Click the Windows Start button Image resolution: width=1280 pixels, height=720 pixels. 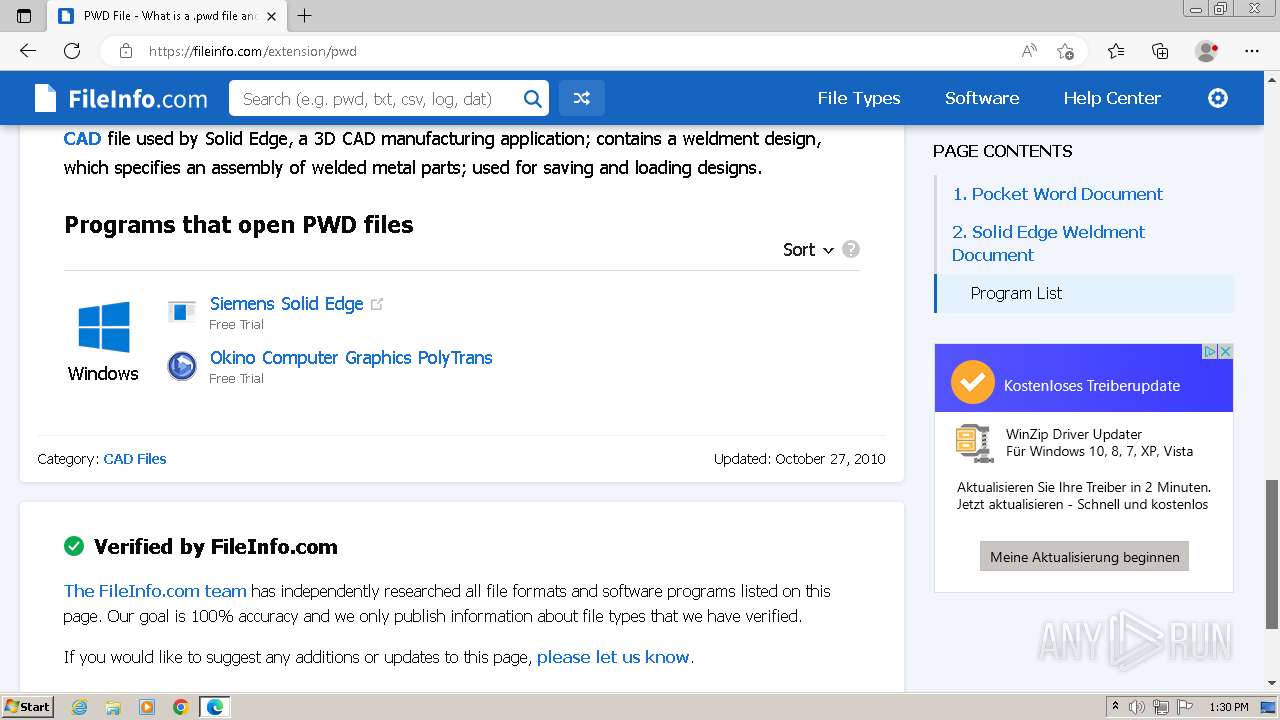point(27,707)
